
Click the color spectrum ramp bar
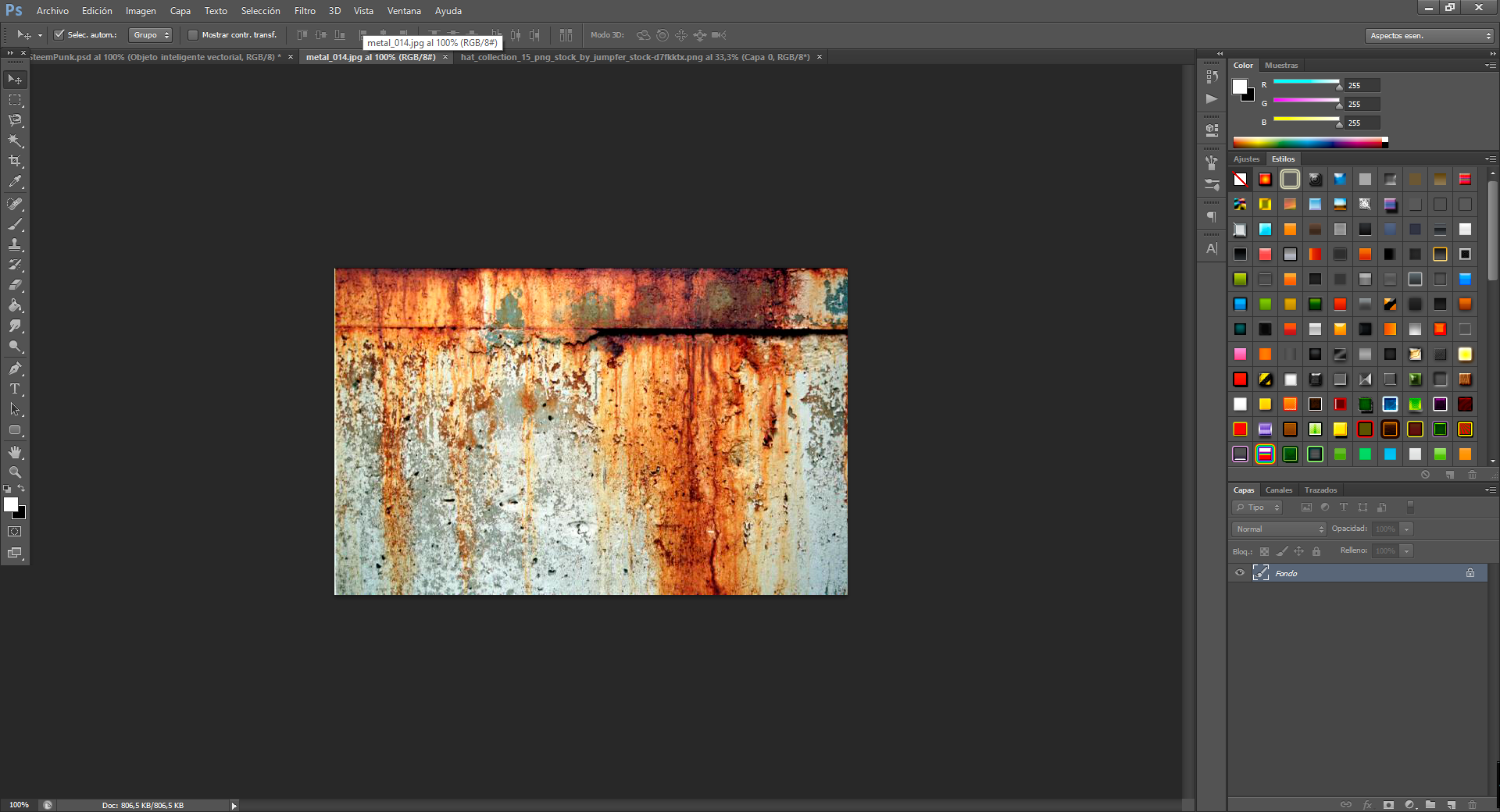click(x=1310, y=142)
